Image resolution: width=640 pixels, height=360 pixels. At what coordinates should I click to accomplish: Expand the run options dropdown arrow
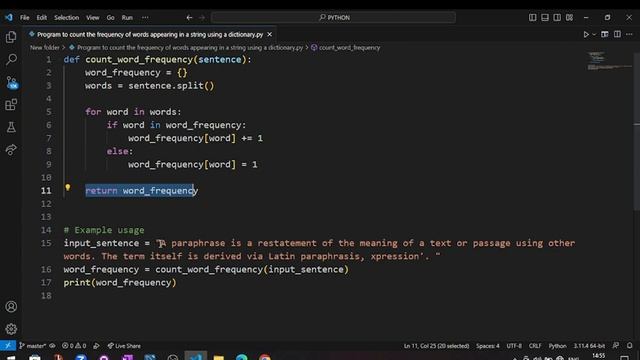pos(594,35)
